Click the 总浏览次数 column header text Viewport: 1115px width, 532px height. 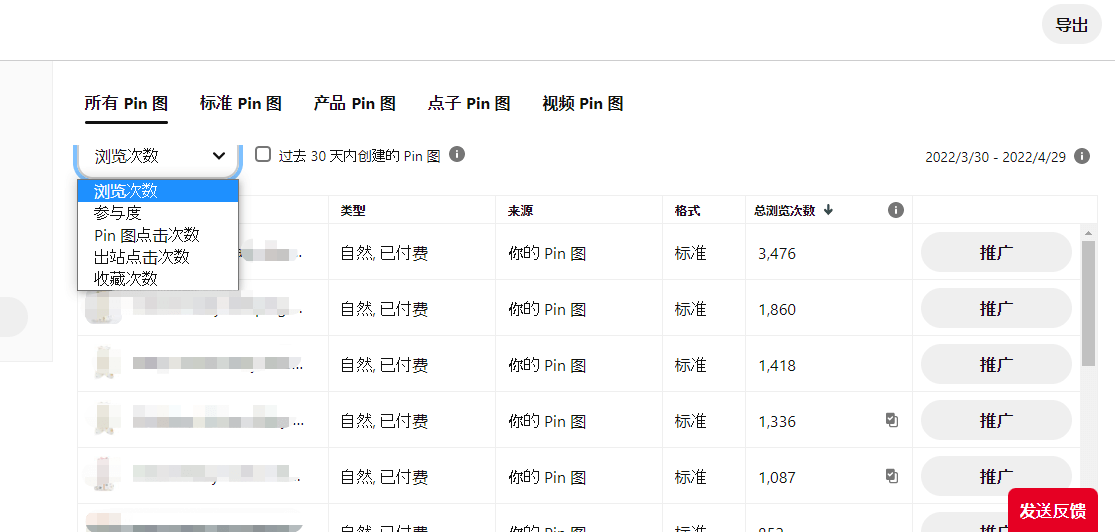pyautogui.click(x=785, y=211)
